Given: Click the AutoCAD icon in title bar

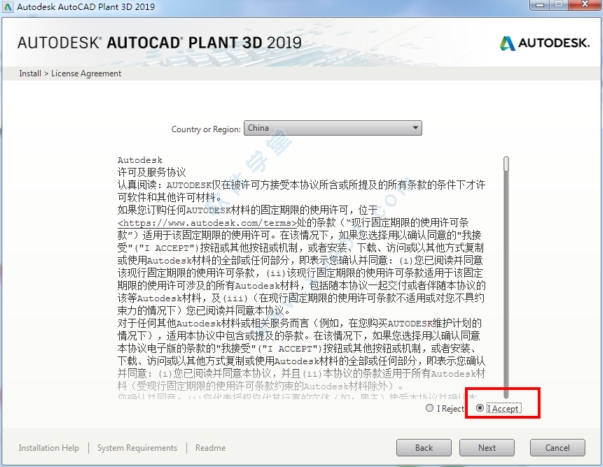Looking at the screenshot, I should point(8,7).
